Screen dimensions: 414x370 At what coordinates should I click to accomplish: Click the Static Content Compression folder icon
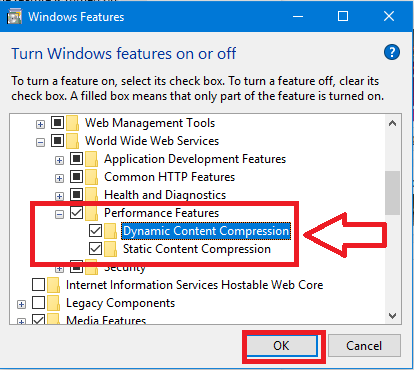point(110,249)
